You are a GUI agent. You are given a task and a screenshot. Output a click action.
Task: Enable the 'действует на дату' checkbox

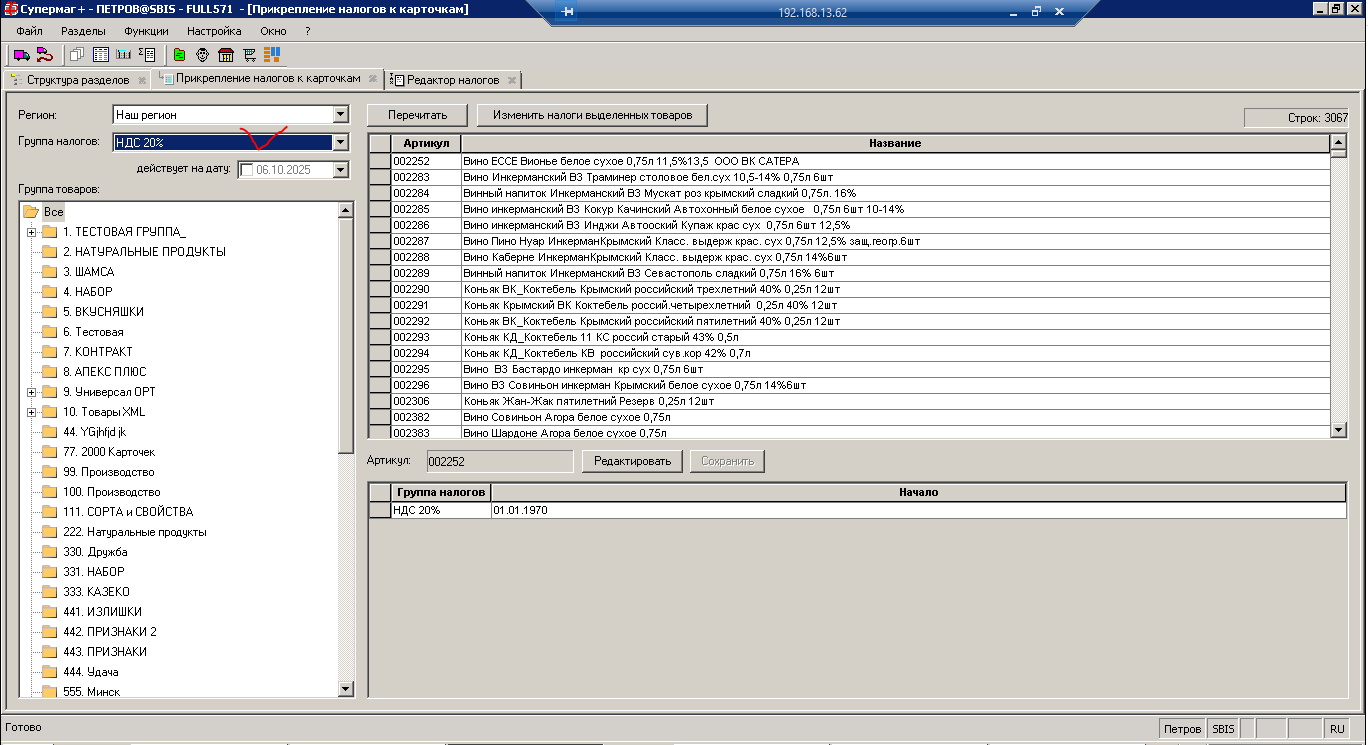[x=247, y=170]
